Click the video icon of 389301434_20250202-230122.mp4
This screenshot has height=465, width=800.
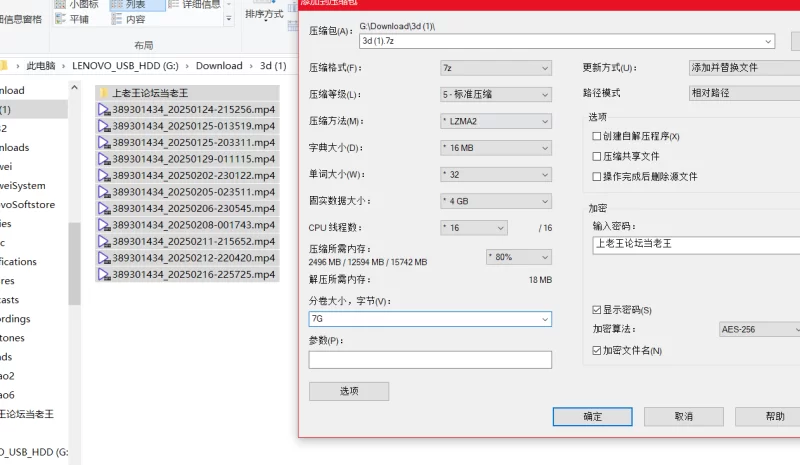[x=104, y=176]
